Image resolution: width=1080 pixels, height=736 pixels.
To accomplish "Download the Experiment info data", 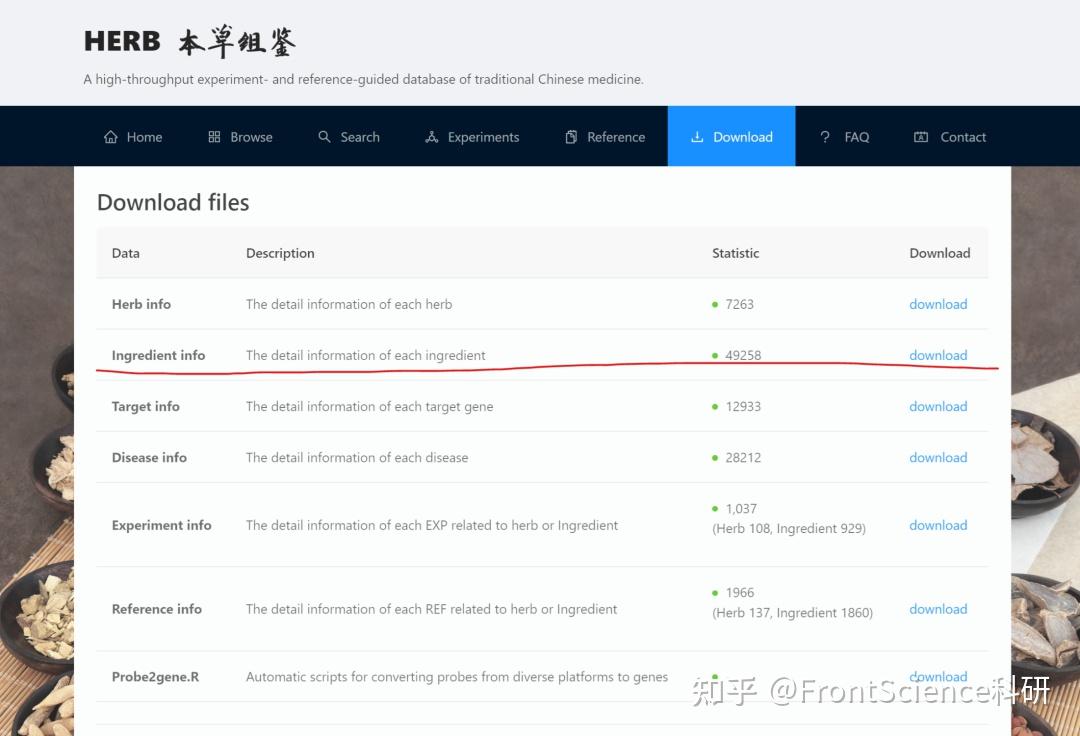I will (x=938, y=525).
